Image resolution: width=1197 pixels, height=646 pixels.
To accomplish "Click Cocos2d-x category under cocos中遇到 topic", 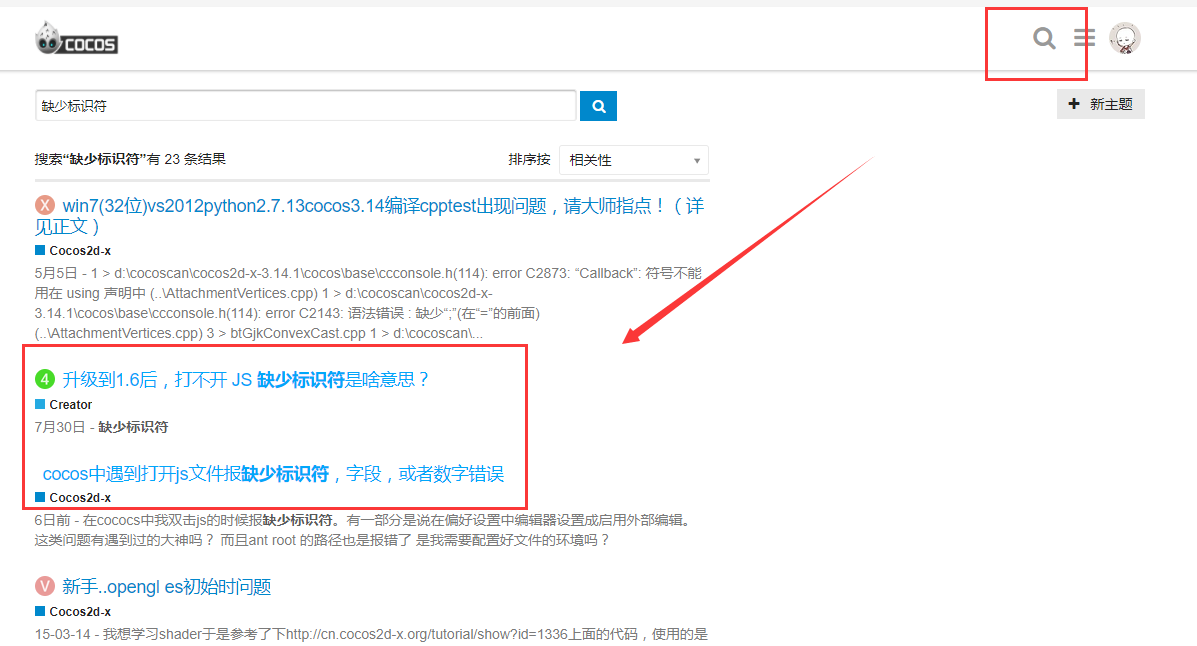I will pos(73,498).
